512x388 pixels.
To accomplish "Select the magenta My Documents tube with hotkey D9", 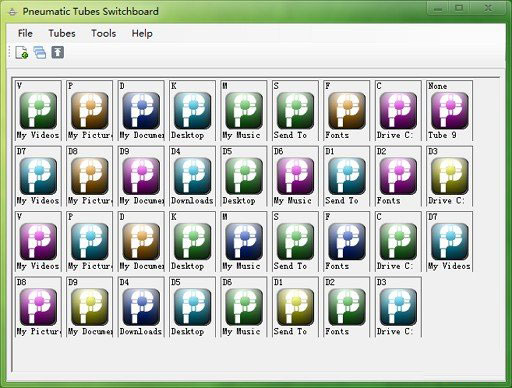I will click(141, 176).
